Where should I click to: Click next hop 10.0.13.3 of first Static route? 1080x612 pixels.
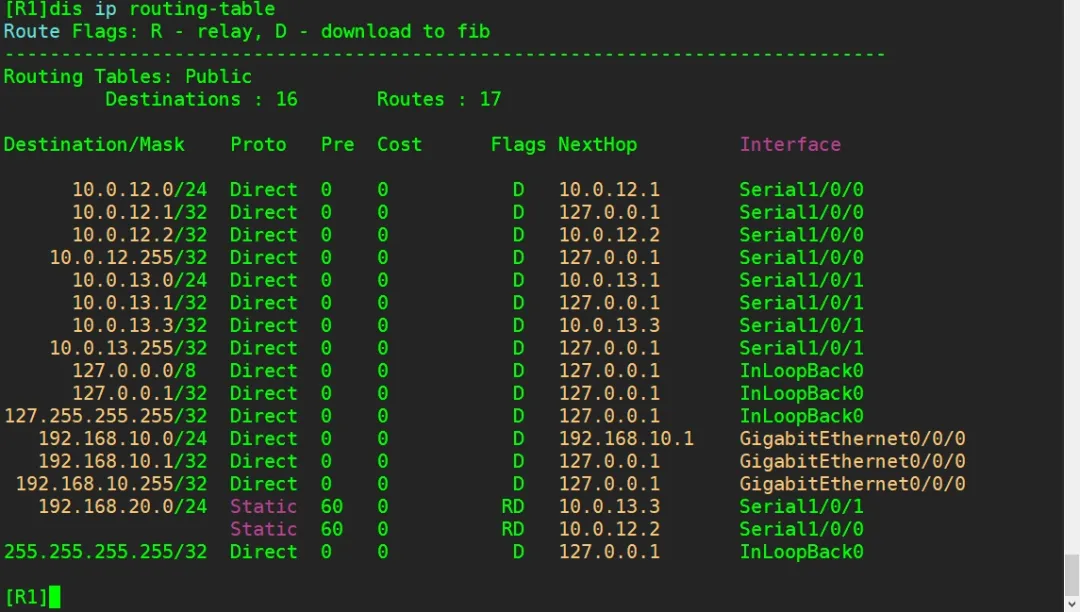point(609,506)
